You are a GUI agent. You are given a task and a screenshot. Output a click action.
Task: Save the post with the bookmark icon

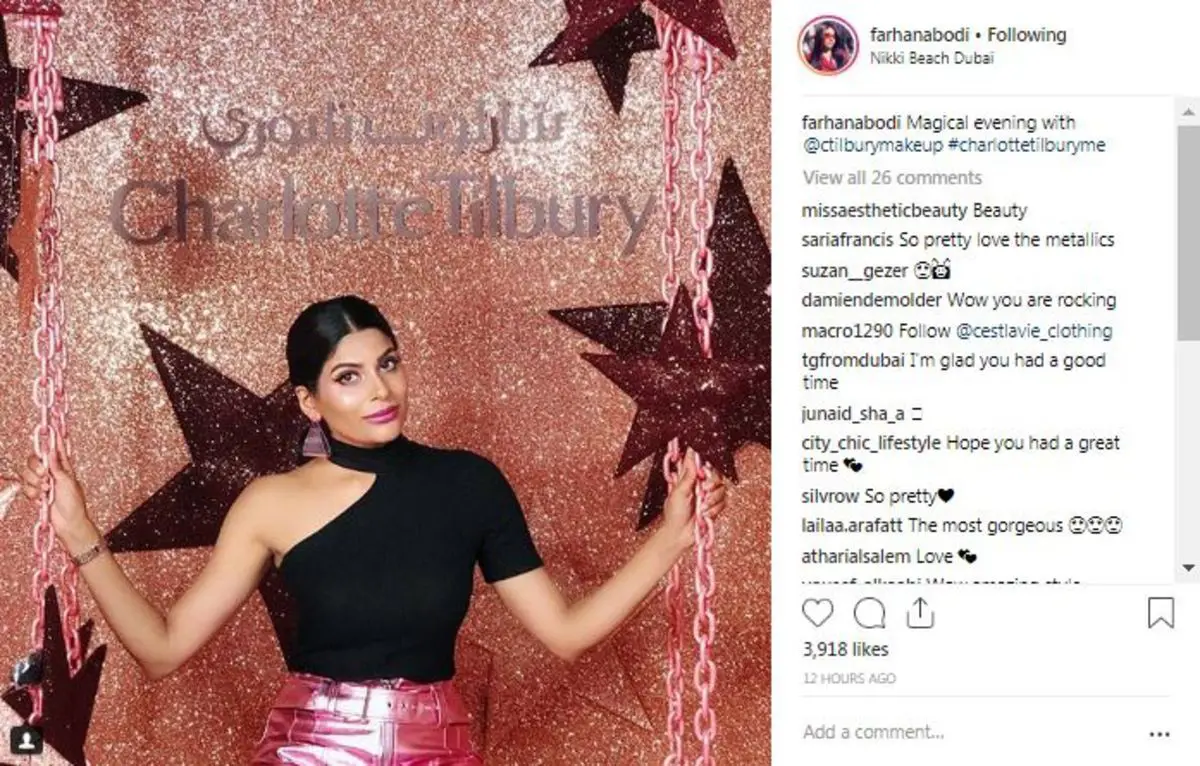point(1160,612)
